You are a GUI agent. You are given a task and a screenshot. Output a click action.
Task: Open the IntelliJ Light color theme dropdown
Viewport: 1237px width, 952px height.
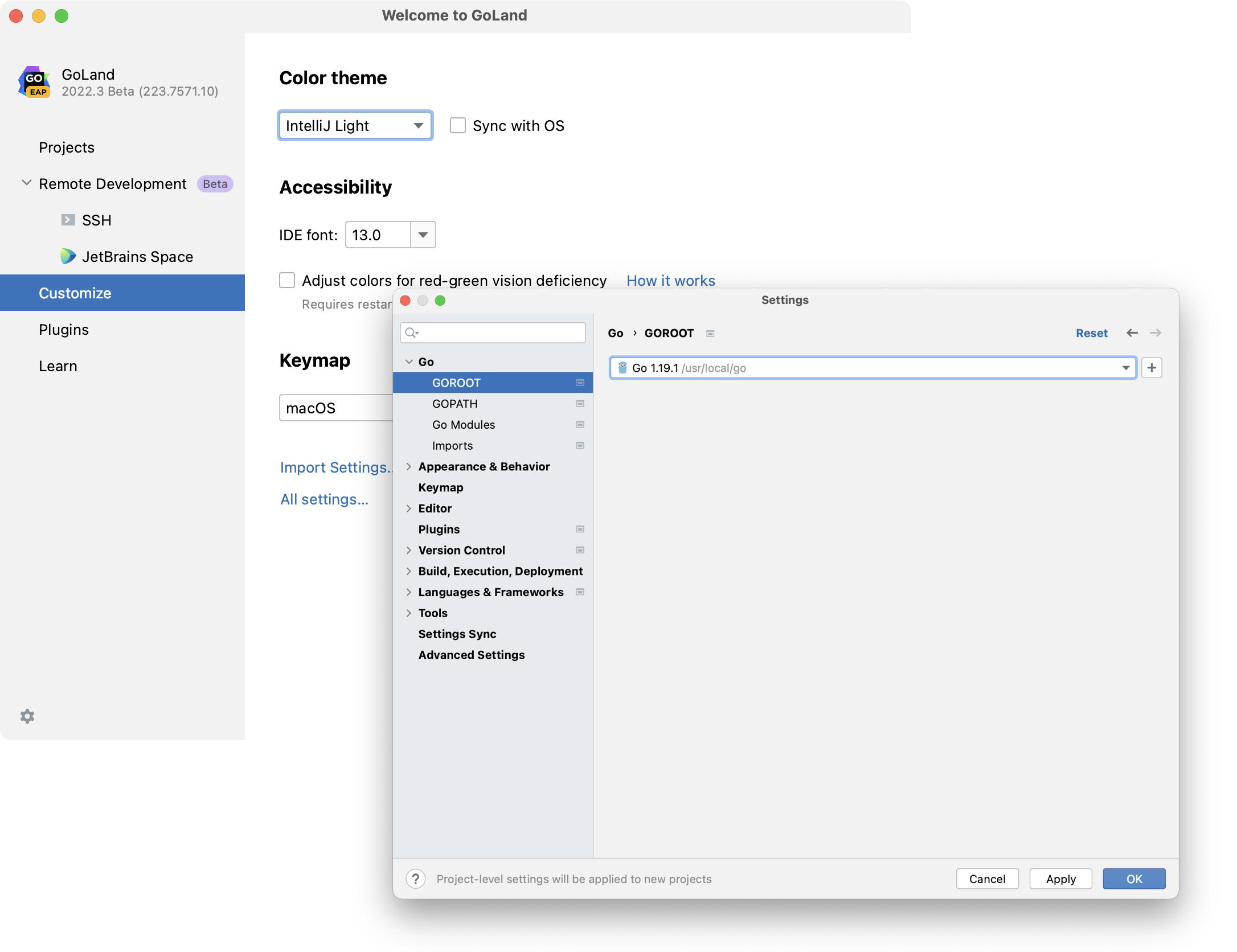pyautogui.click(x=355, y=125)
